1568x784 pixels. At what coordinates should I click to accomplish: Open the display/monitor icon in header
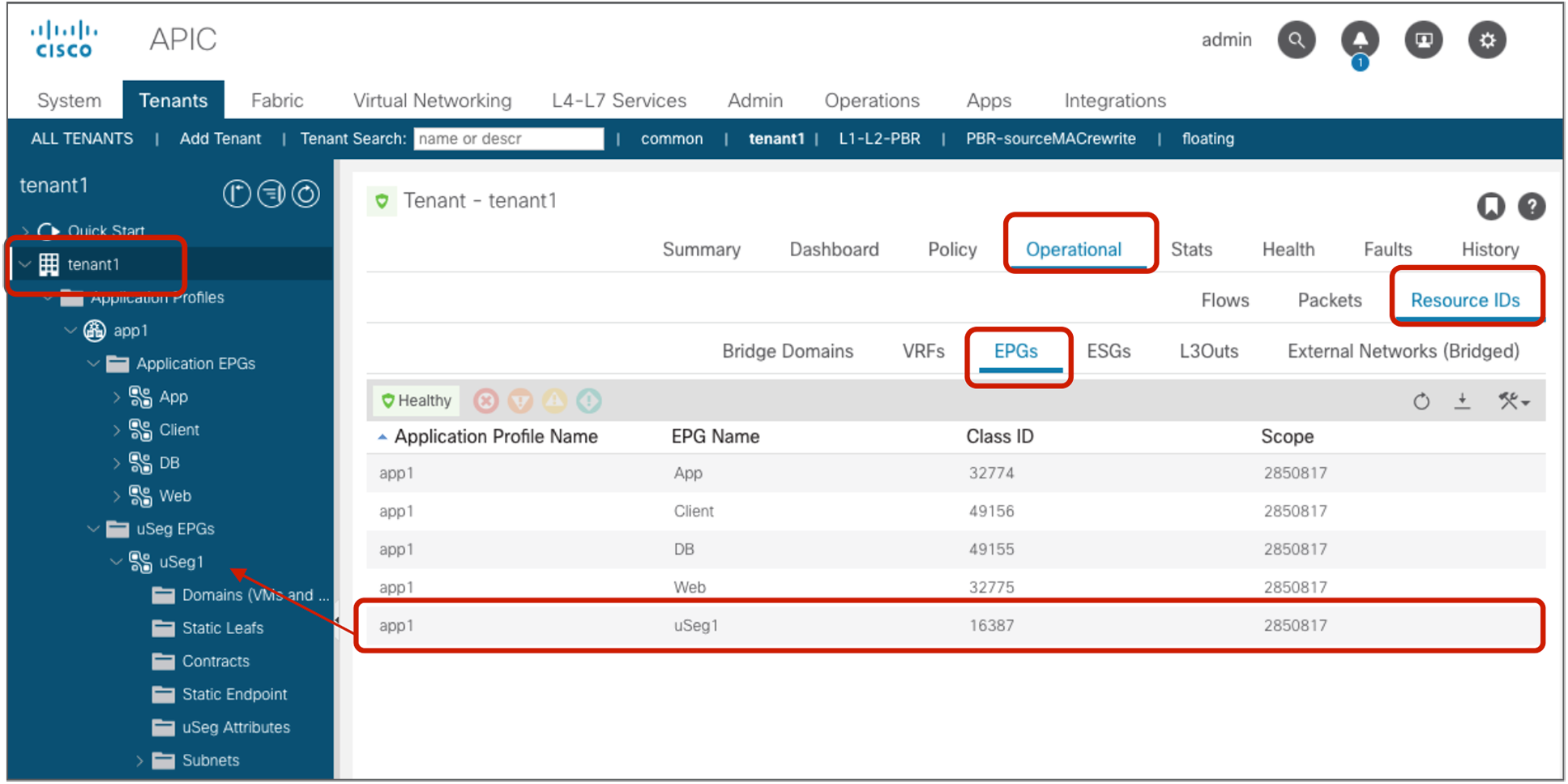(x=1423, y=40)
